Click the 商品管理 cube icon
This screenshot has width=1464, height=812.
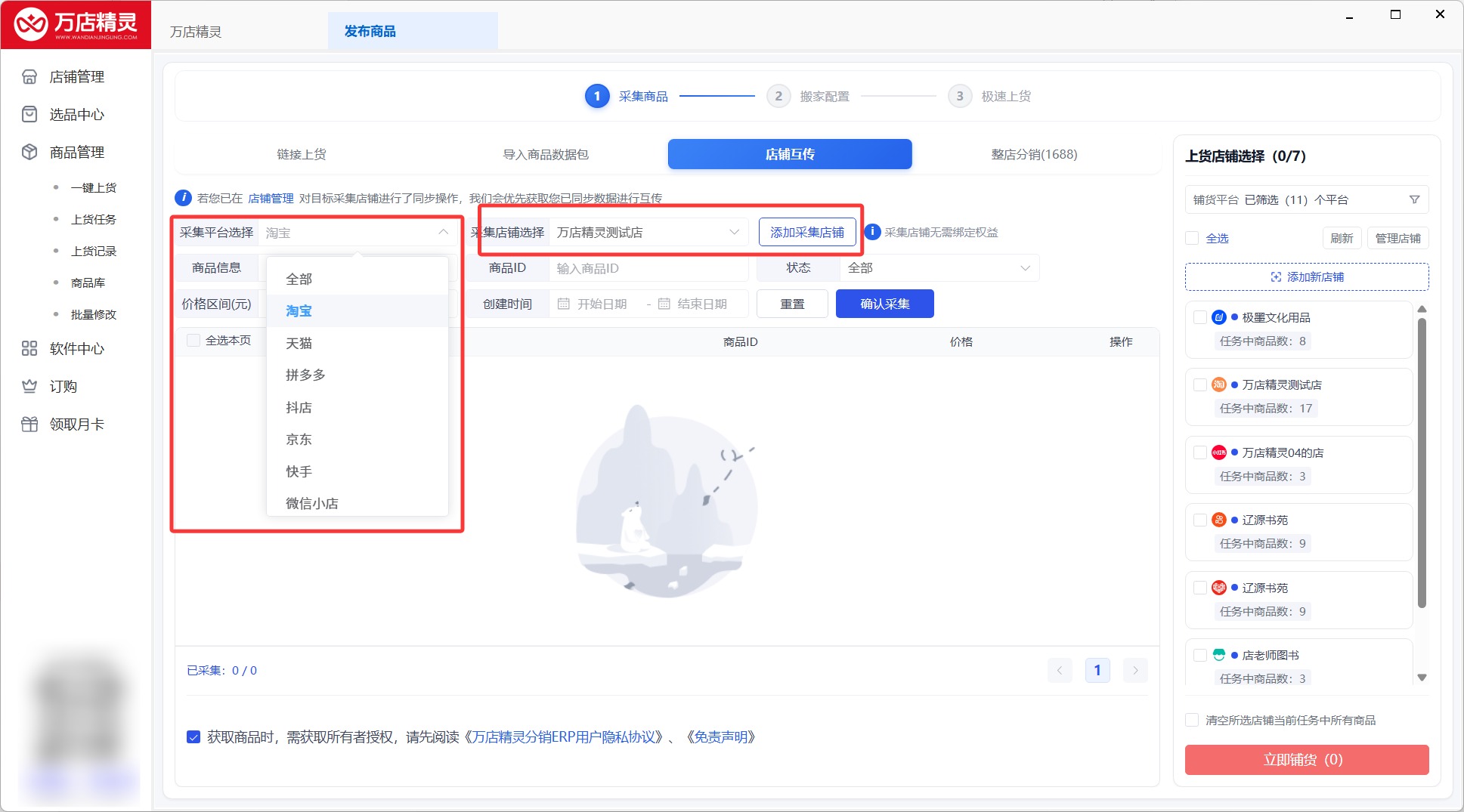coord(29,152)
